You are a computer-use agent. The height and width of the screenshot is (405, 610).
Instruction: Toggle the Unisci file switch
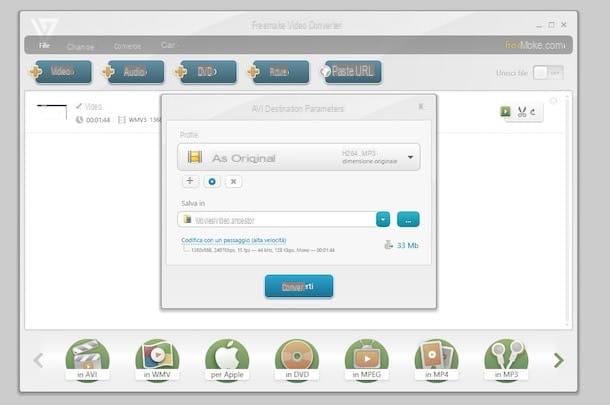click(548, 73)
